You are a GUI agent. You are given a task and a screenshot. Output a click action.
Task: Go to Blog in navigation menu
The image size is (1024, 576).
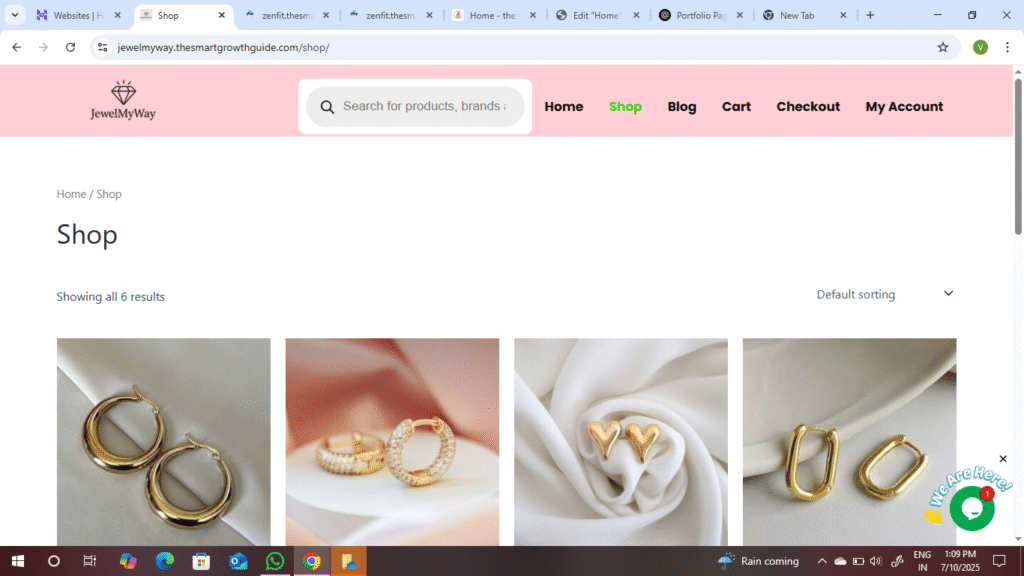pyautogui.click(x=682, y=107)
